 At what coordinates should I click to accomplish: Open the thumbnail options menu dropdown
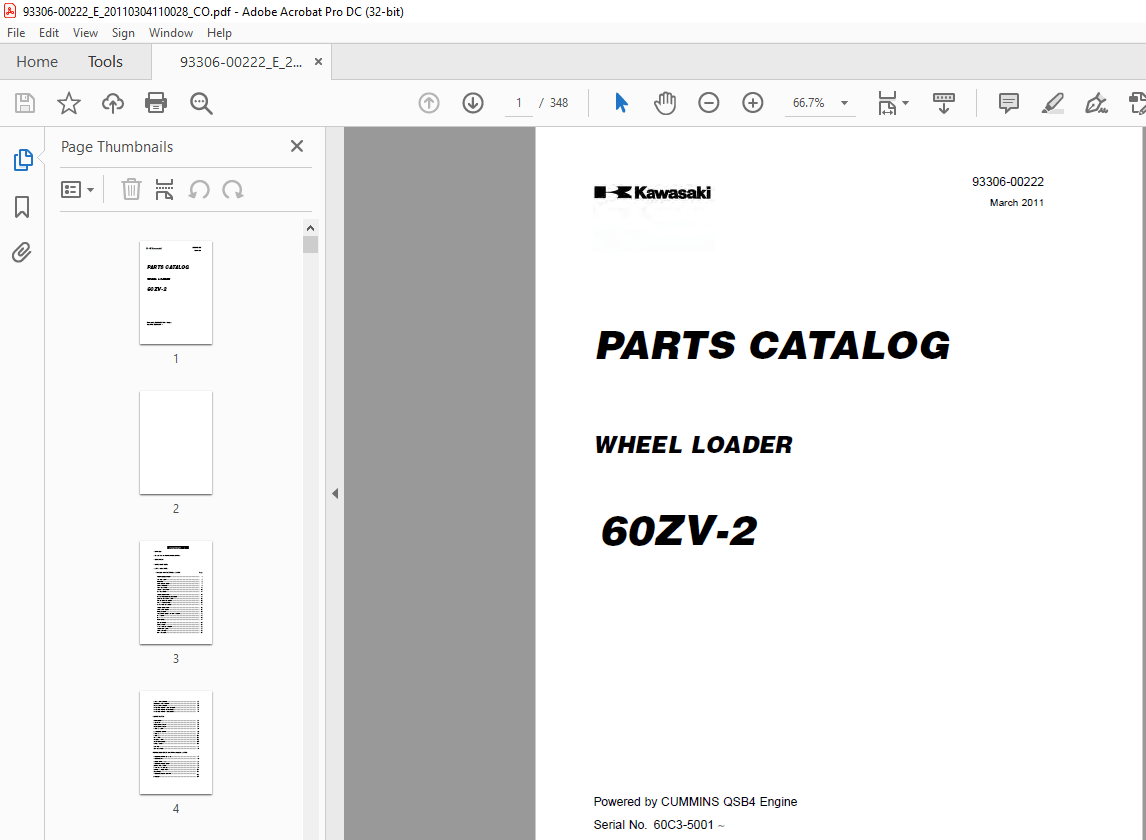pos(78,189)
